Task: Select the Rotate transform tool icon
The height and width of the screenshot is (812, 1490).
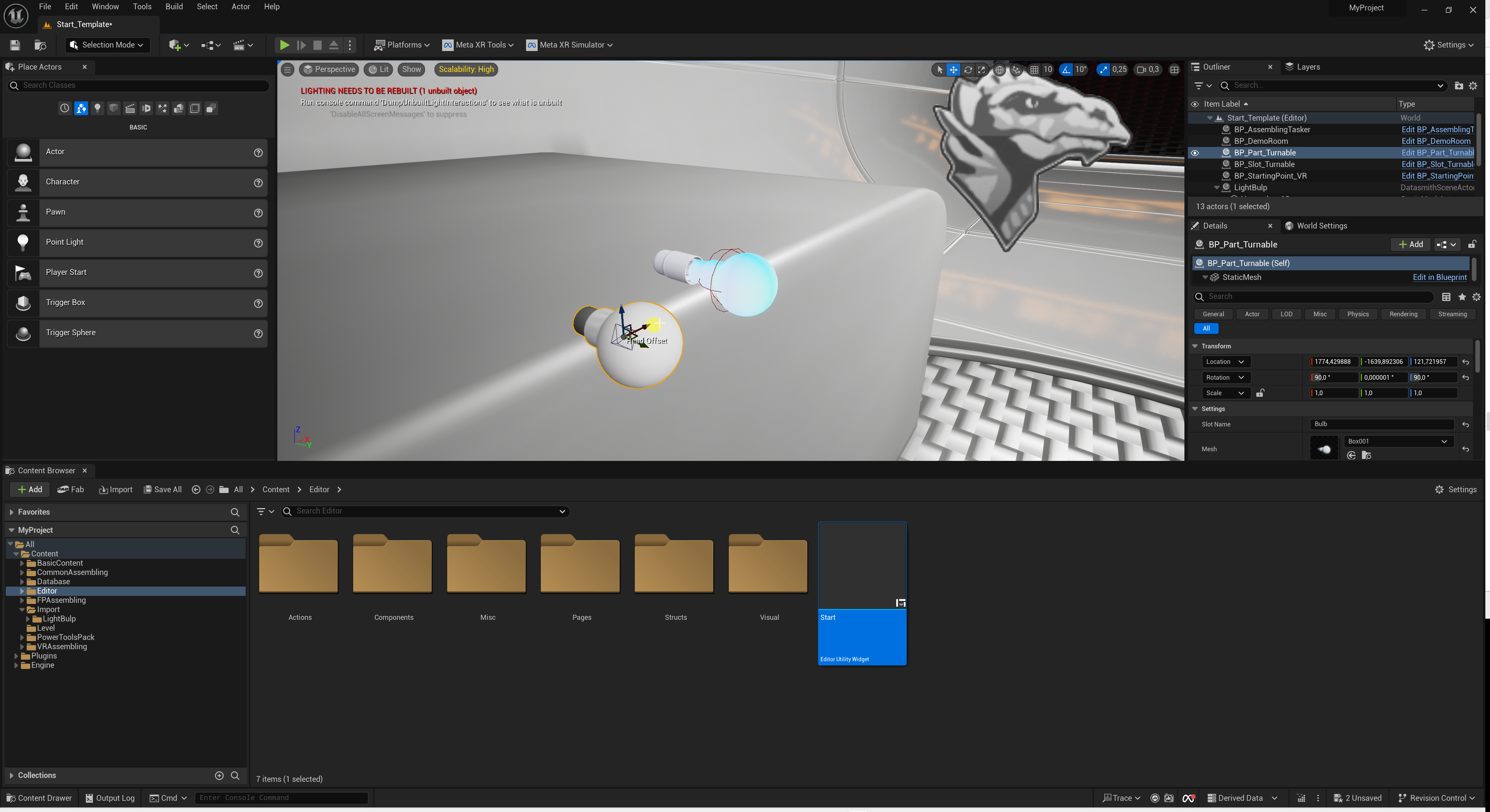Action: 968,69
